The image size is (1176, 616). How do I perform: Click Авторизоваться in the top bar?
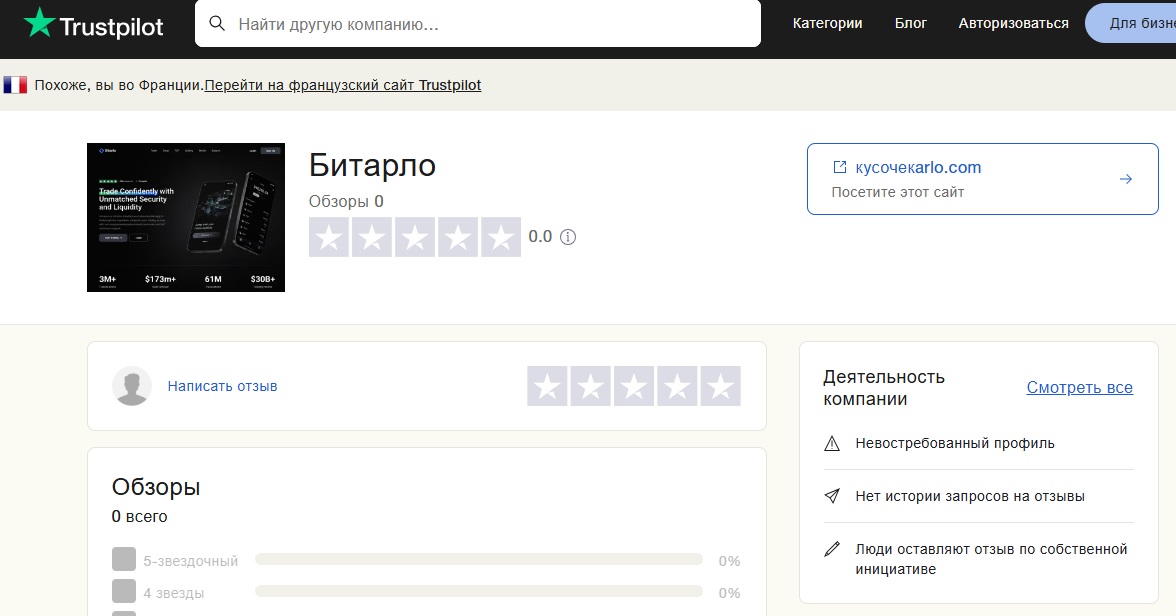(1013, 23)
